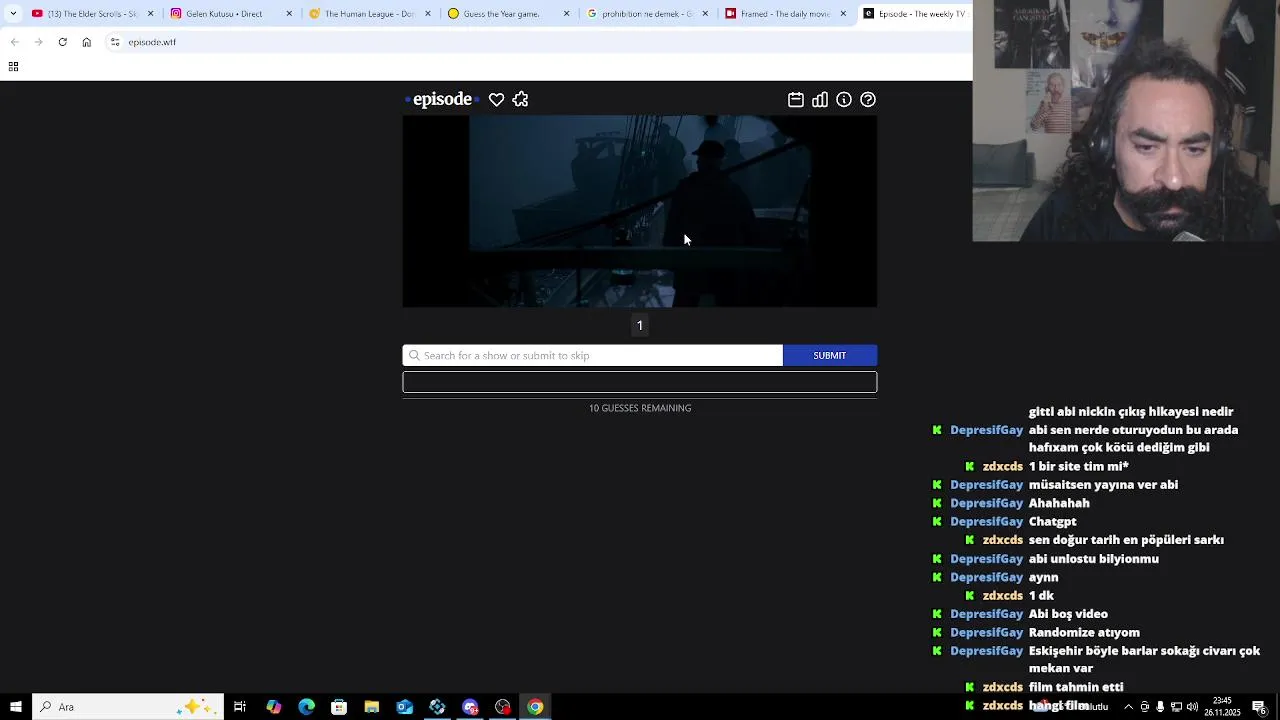Image resolution: width=1280 pixels, height=720 pixels.
Task: Close the Elder Scrolls tab
Action: pyautogui.click(x=151, y=14)
